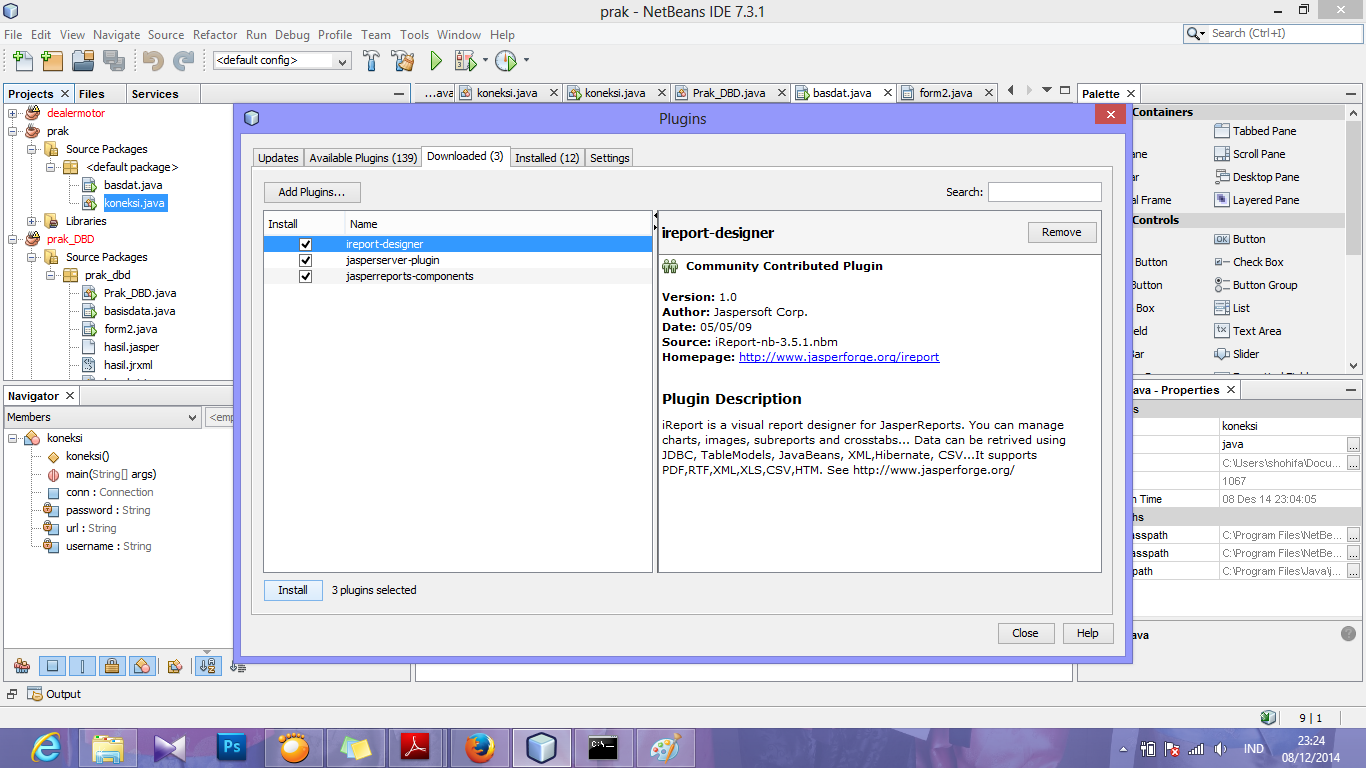Click the green cube status bar icon

click(1268, 718)
